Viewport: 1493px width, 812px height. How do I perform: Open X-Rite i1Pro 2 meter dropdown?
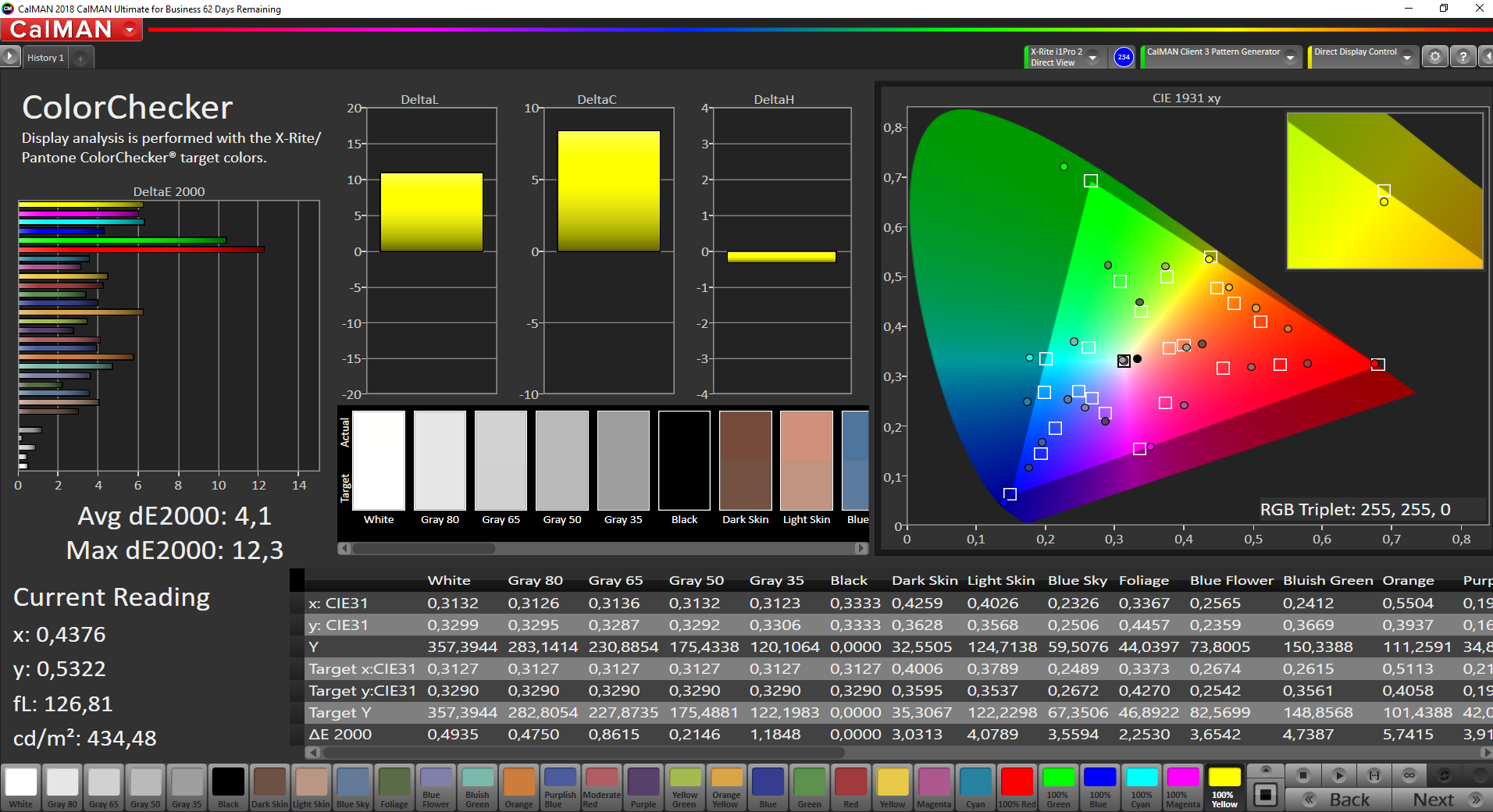[1093, 58]
